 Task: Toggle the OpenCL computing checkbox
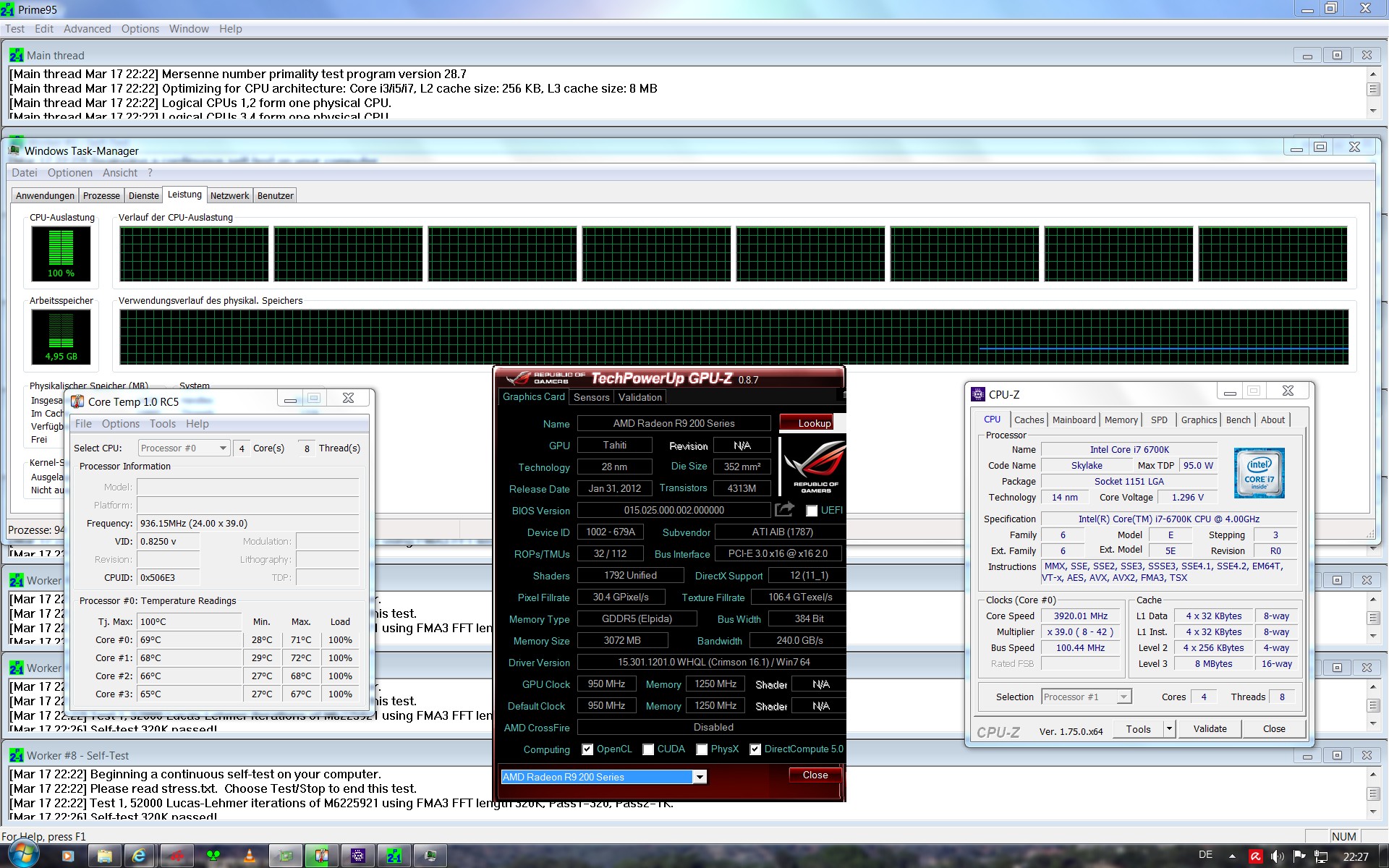[587, 749]
